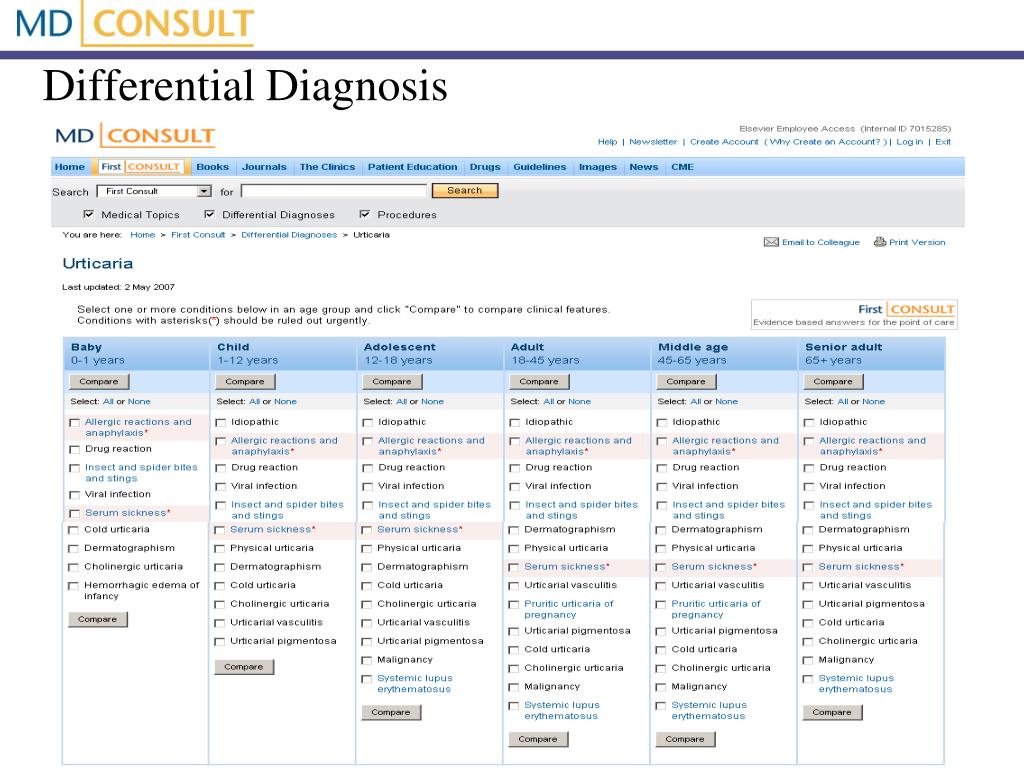The width and height of the screenshot is (1024, 768).
Task: Click the First Consult breadcrumb link
Action: pos(198,235)
